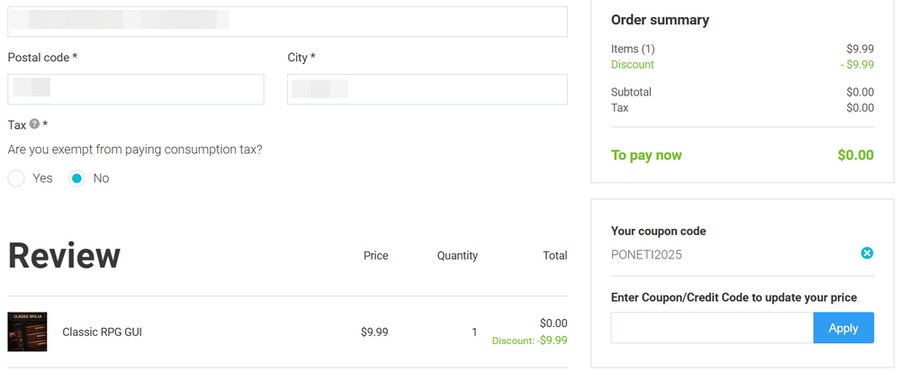Click the PONETI2025 coupon text
The height and width of the screenshot is (373, 900).
pos(646,255)
